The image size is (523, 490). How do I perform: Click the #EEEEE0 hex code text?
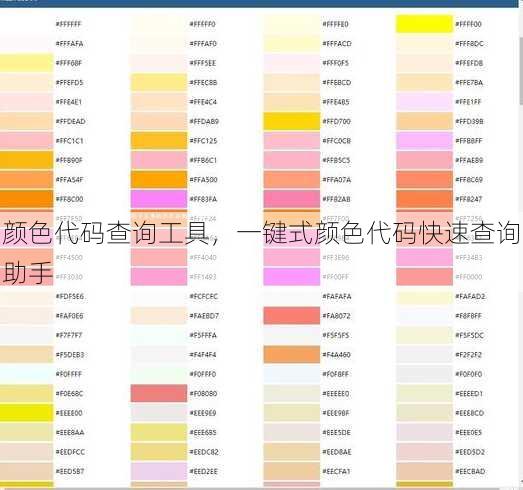point(336,393)
